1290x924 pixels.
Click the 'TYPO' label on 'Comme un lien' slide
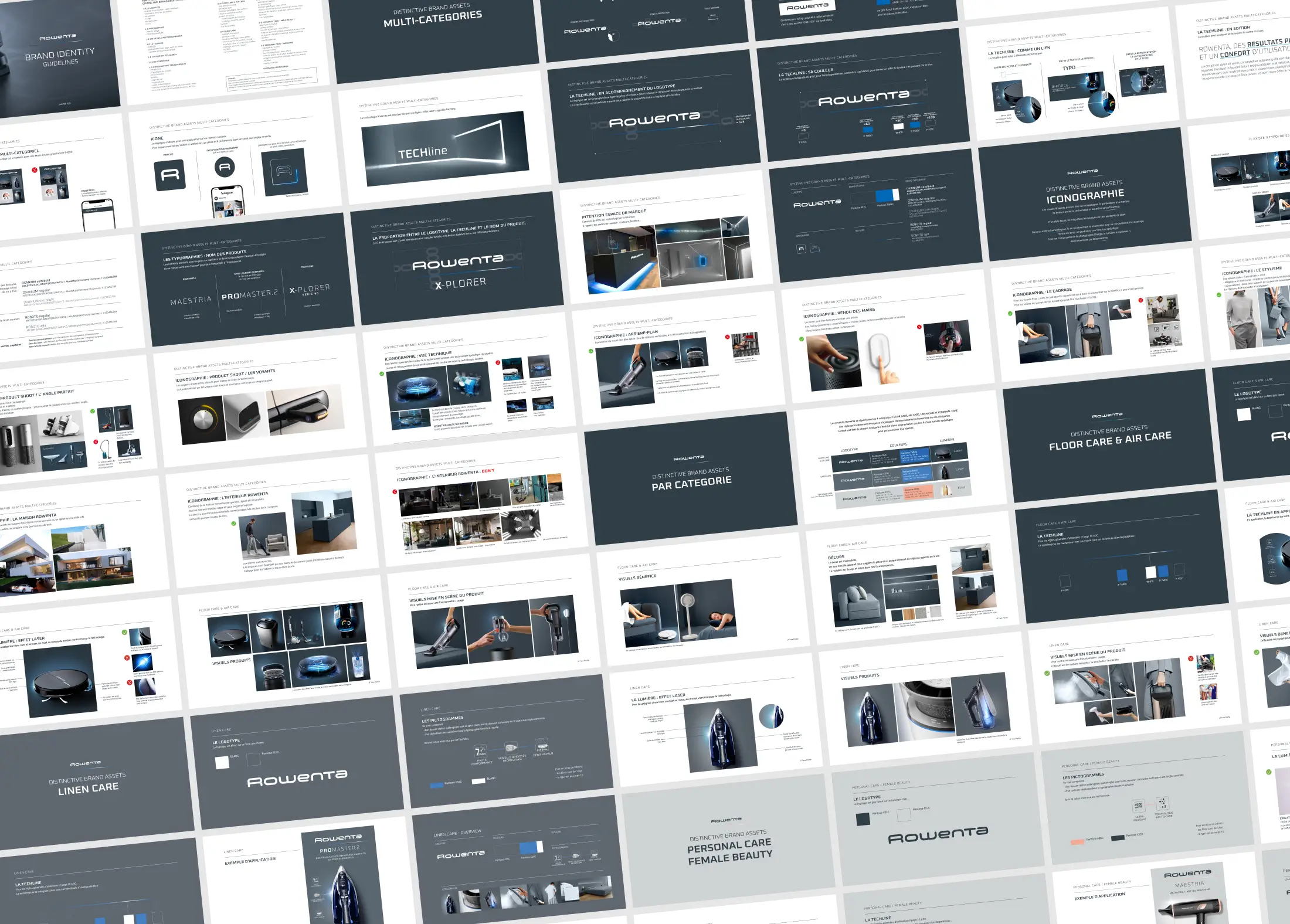point(1069,68)
